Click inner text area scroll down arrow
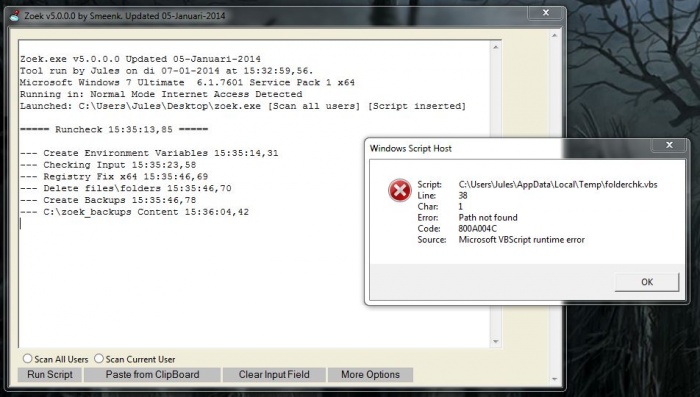 [496, 342]
